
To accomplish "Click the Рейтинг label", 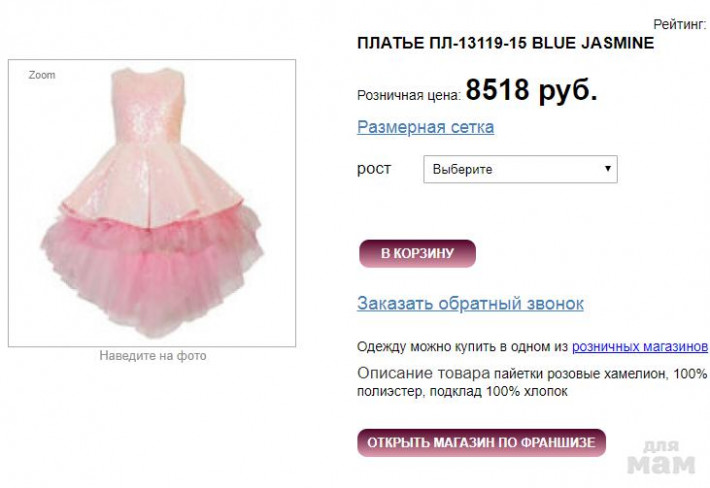I will [x=680, y=24].
